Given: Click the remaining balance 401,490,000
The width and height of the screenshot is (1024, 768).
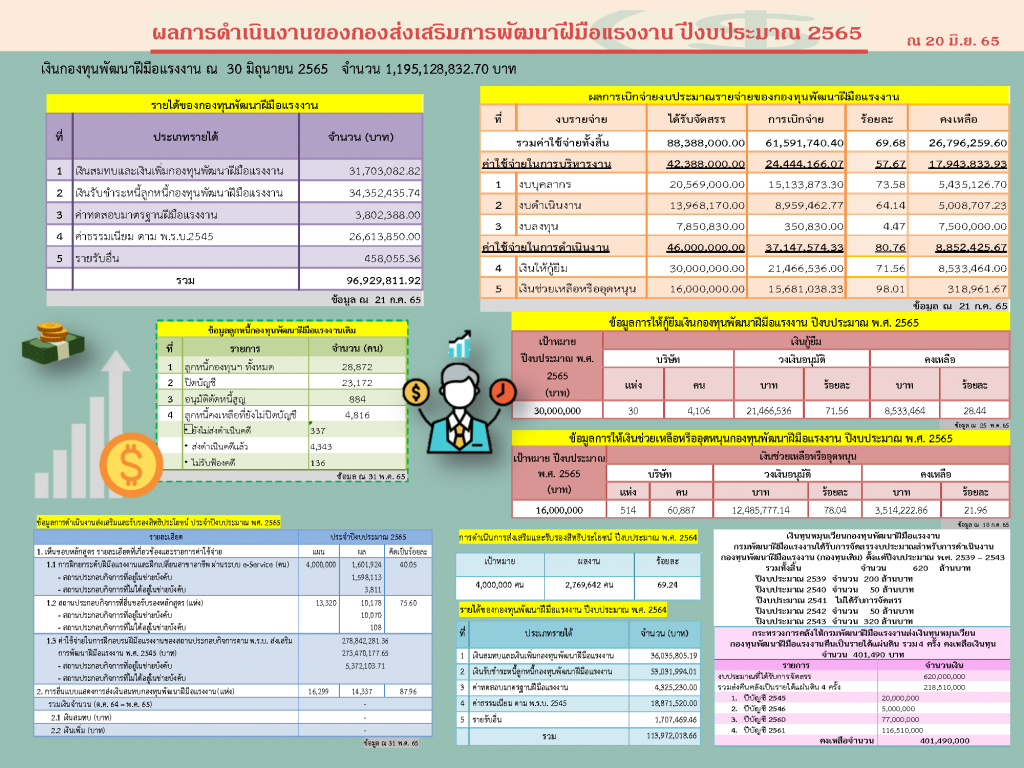Looking at the screenshot, I should point(945,741).
